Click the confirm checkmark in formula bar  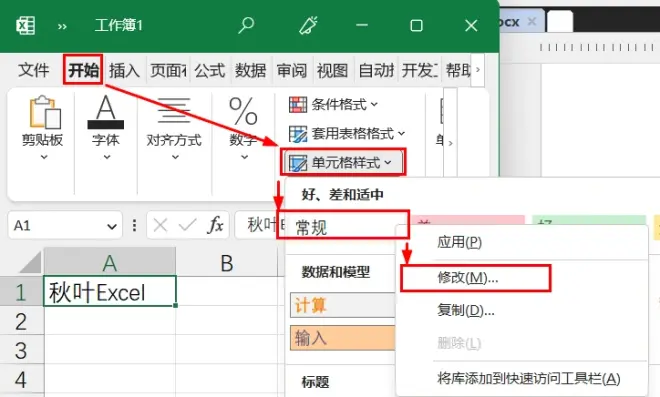[187, 225]
